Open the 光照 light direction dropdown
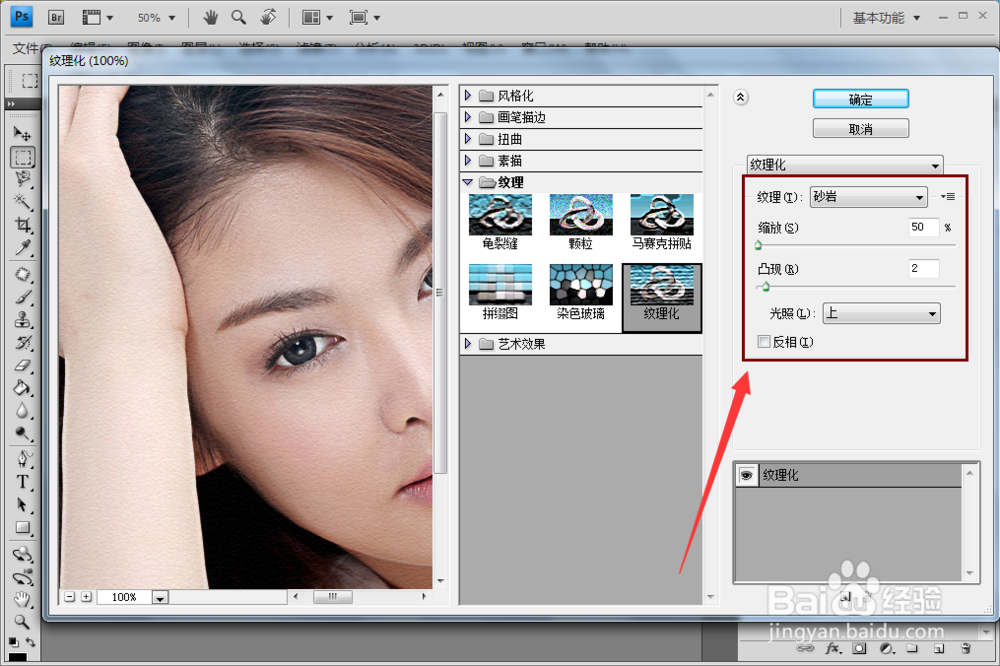This screenshot has width=1000, height=666. click(x=881, y=313)
